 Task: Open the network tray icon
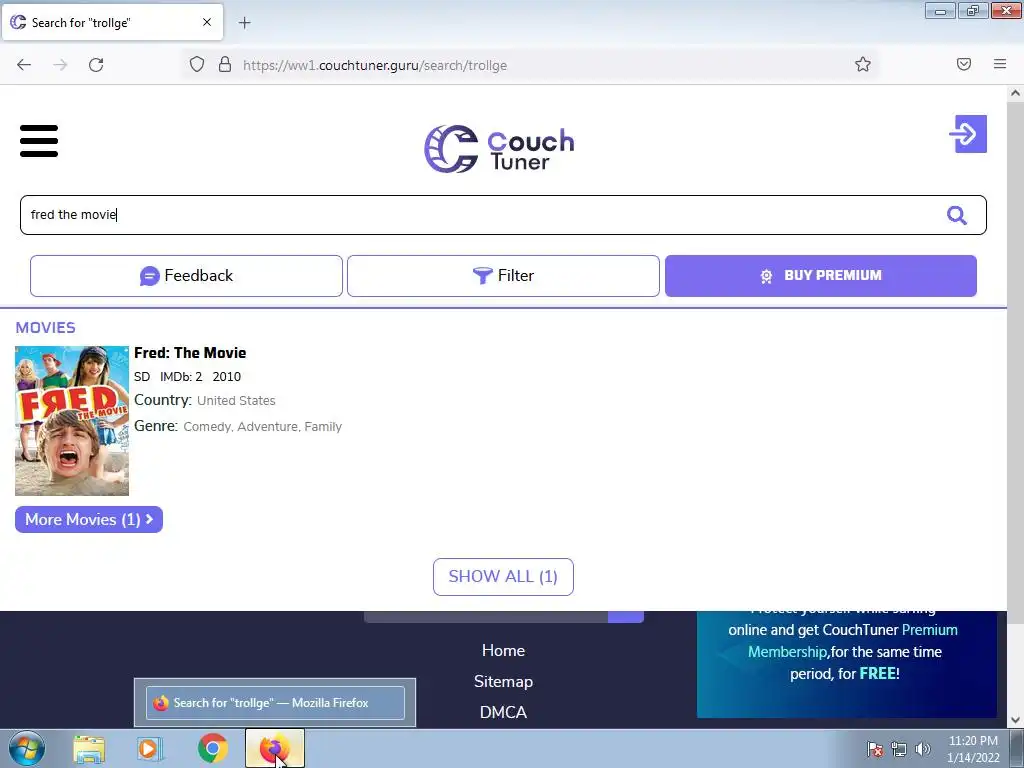point(899,749)
